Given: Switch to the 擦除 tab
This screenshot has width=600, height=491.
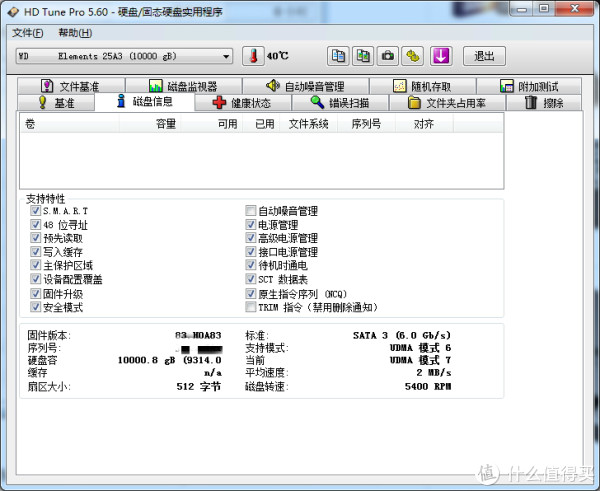Looking at the screenshot, I should pyautogui.click(x=544, y=103).
